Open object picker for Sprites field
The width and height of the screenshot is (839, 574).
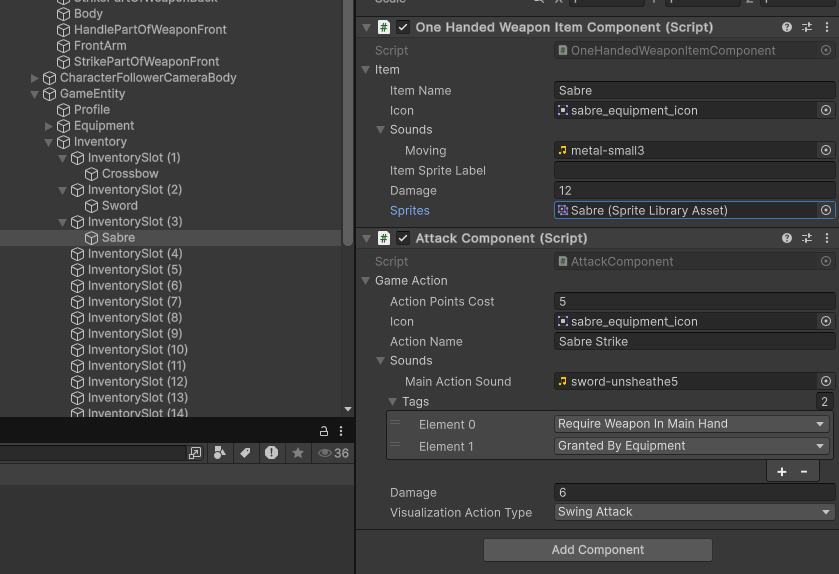[x=826, y=210]
